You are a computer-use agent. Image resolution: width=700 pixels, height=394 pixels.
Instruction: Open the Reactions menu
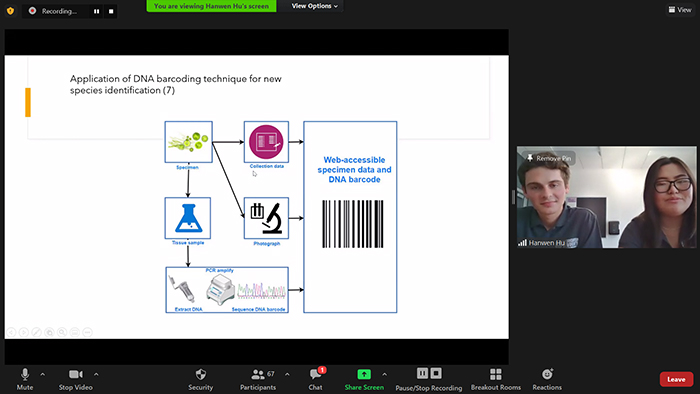point(547,379)
